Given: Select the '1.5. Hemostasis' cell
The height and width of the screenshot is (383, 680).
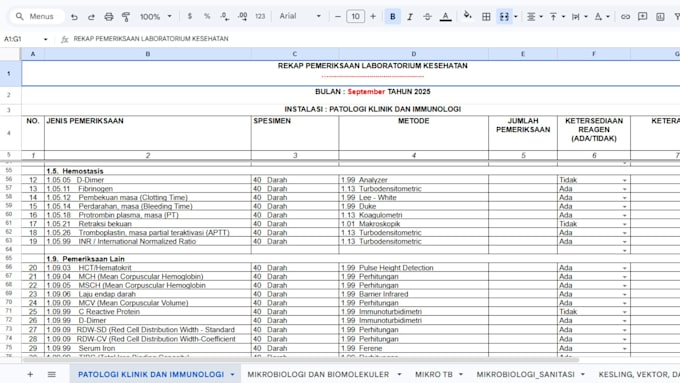Looking at the screenshot, I should 147,171.
